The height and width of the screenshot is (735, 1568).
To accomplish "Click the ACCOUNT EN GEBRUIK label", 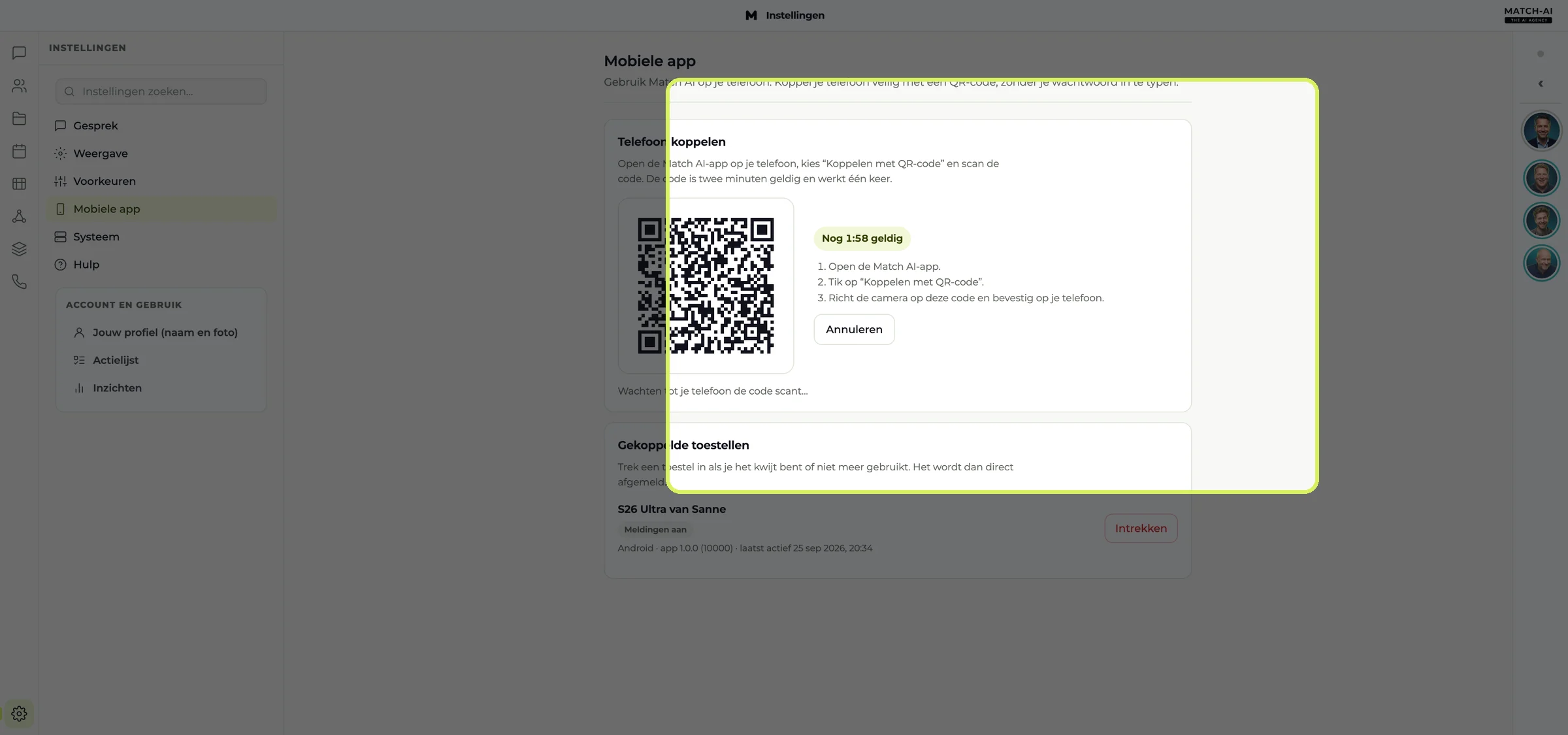I will 123,305.
